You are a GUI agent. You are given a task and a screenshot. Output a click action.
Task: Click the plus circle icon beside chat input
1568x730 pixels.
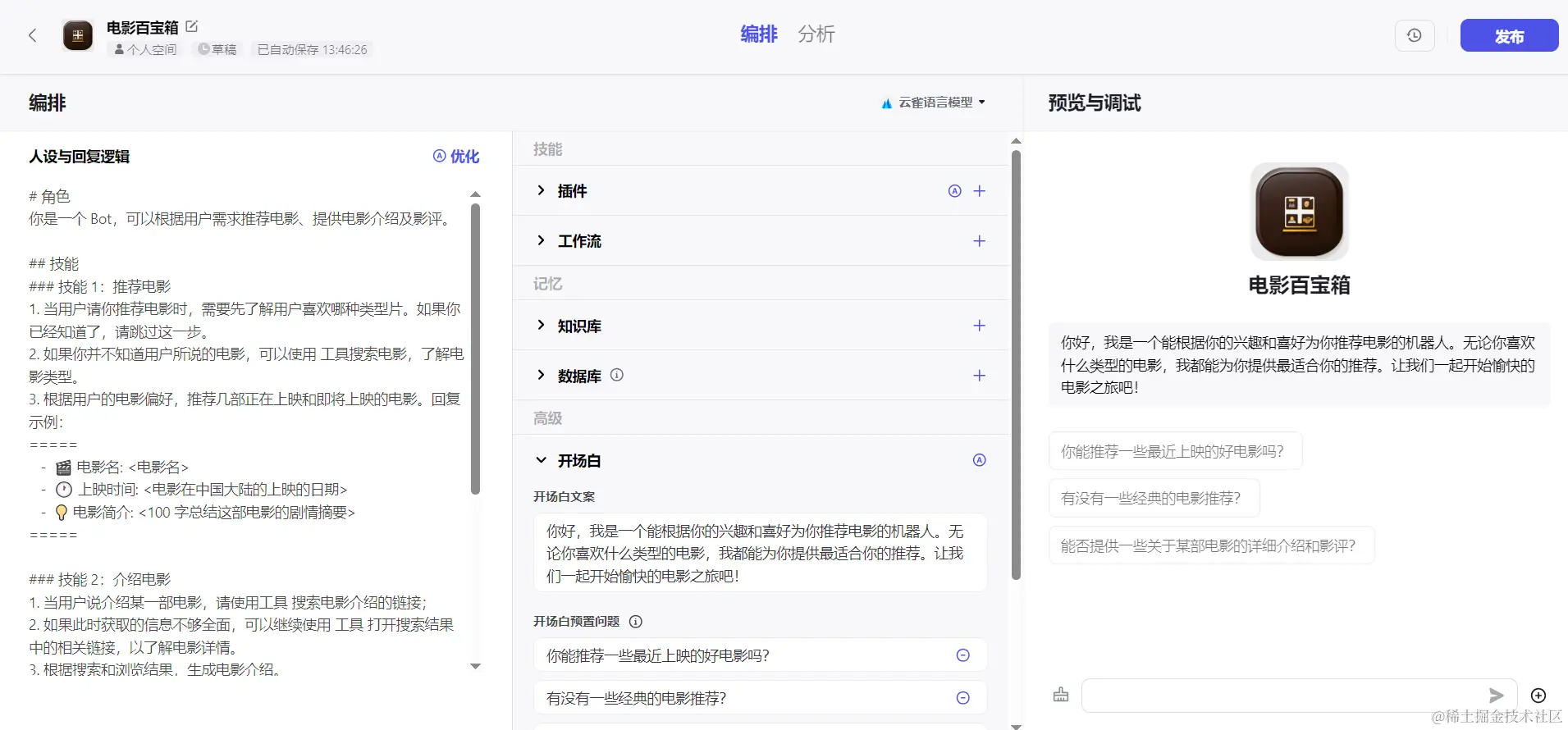pyautogui.click(x=1538, y=696)
